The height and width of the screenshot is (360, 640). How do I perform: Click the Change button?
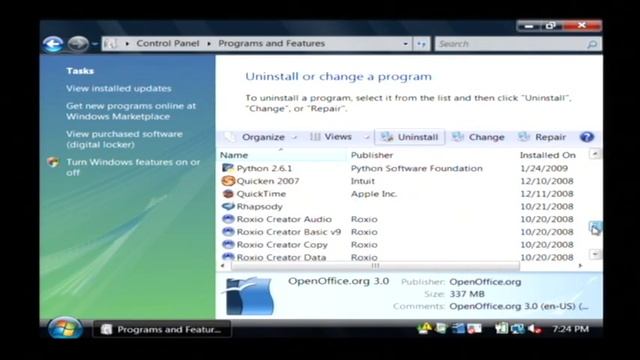pos(478,137)
